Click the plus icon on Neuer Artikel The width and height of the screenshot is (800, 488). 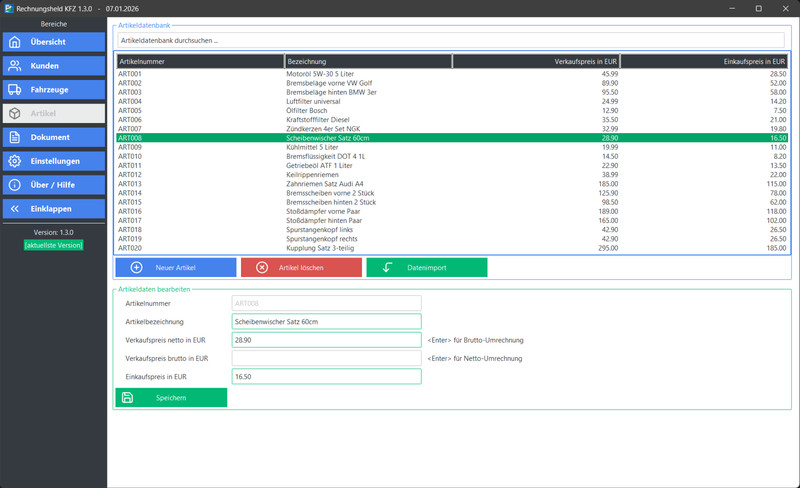(137, 267)
